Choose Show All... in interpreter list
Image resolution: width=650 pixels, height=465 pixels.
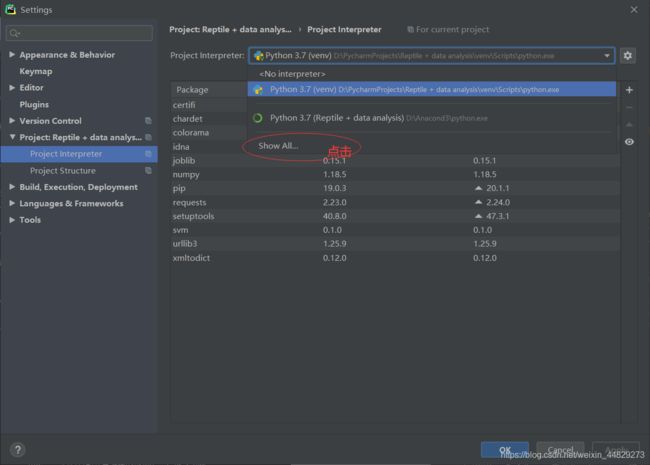278,146
